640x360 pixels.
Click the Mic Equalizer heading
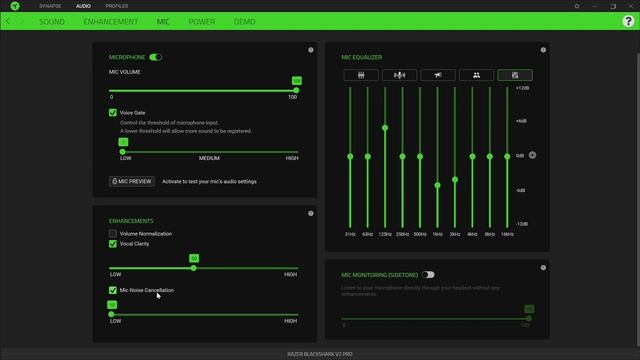362,57
